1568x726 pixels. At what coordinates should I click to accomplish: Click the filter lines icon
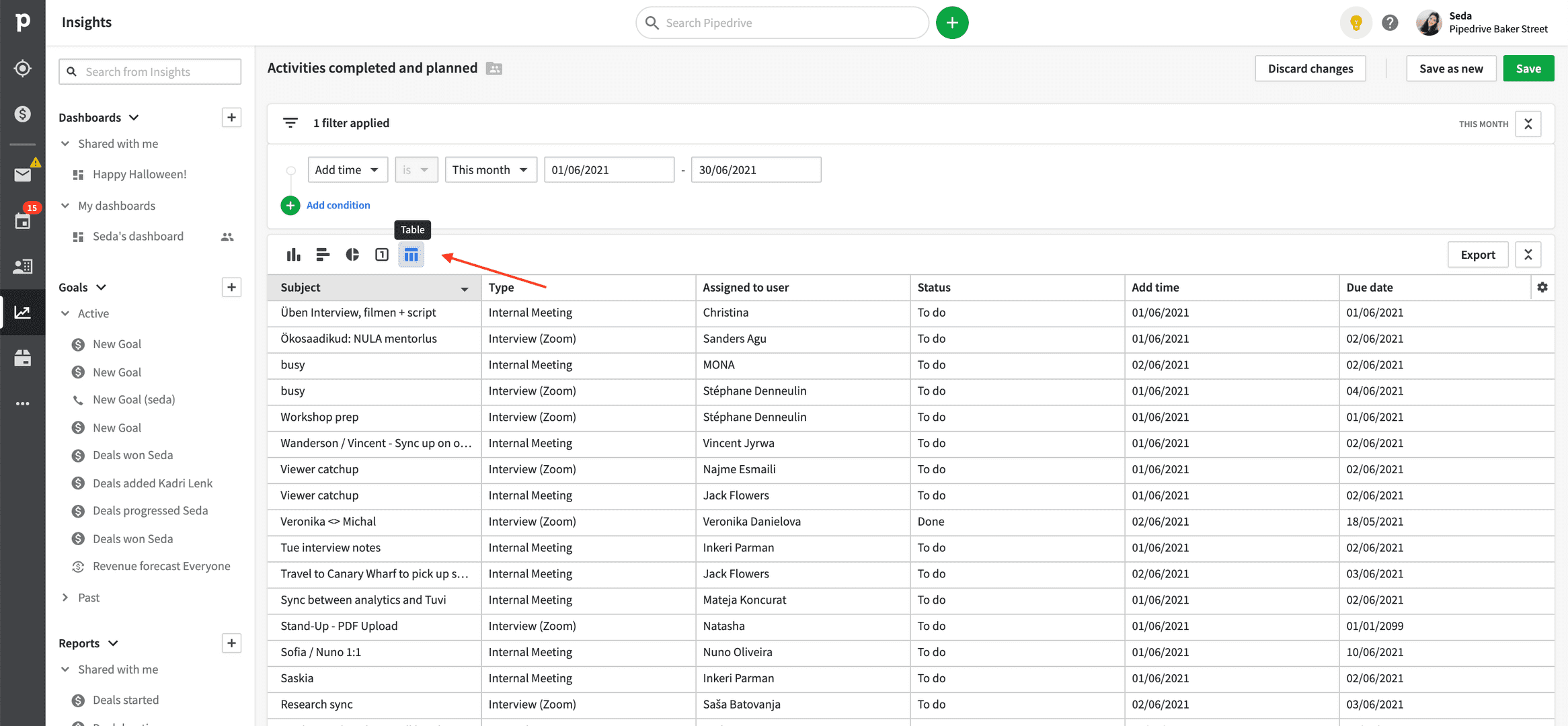click(290, 123)
